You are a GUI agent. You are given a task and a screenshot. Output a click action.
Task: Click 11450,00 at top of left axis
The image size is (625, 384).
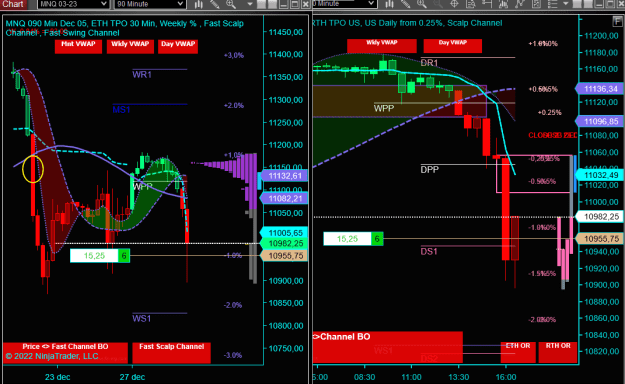(286, 32)
